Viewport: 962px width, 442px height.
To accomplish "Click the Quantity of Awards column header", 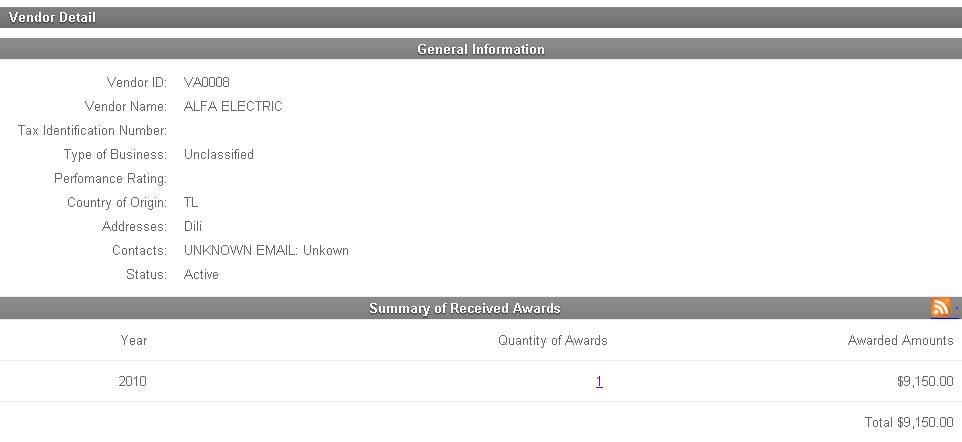I will pos(552,341).
